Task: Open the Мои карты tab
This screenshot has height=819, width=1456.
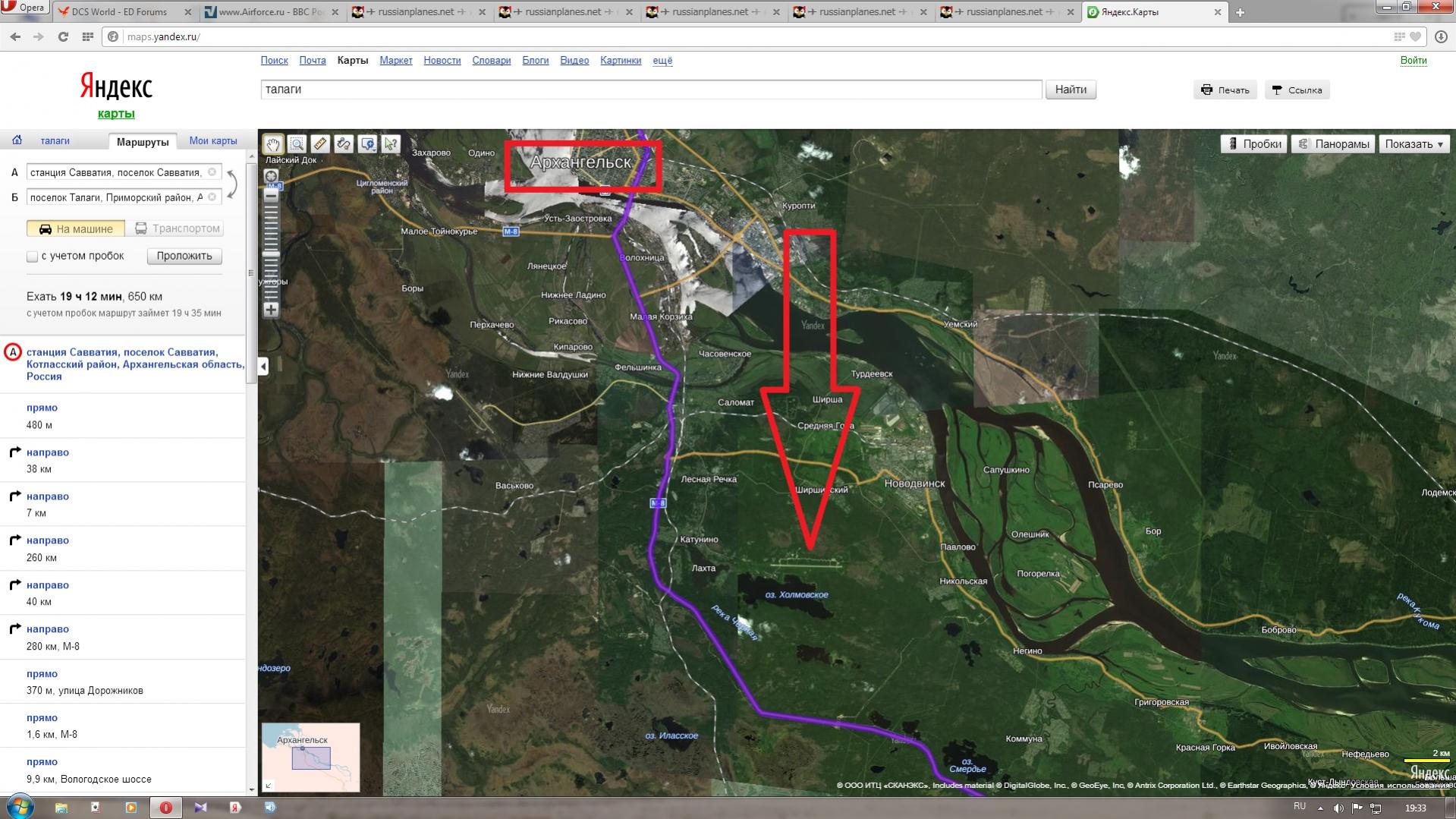Action: click(x=212, y=141)
